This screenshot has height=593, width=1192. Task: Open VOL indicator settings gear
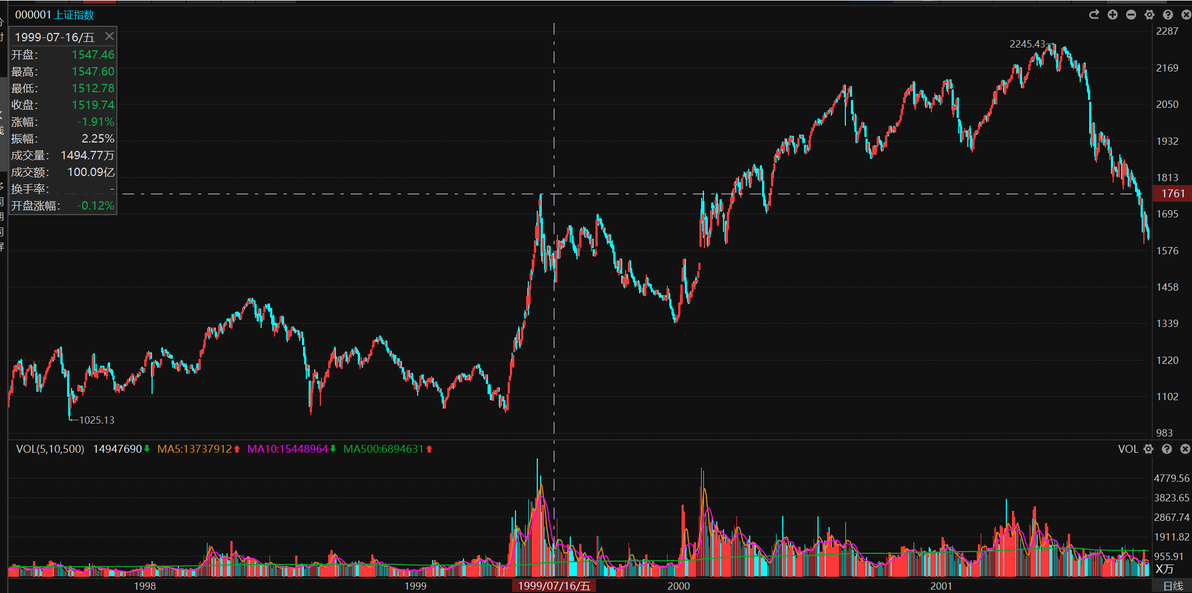click(x=1149, y=449)
